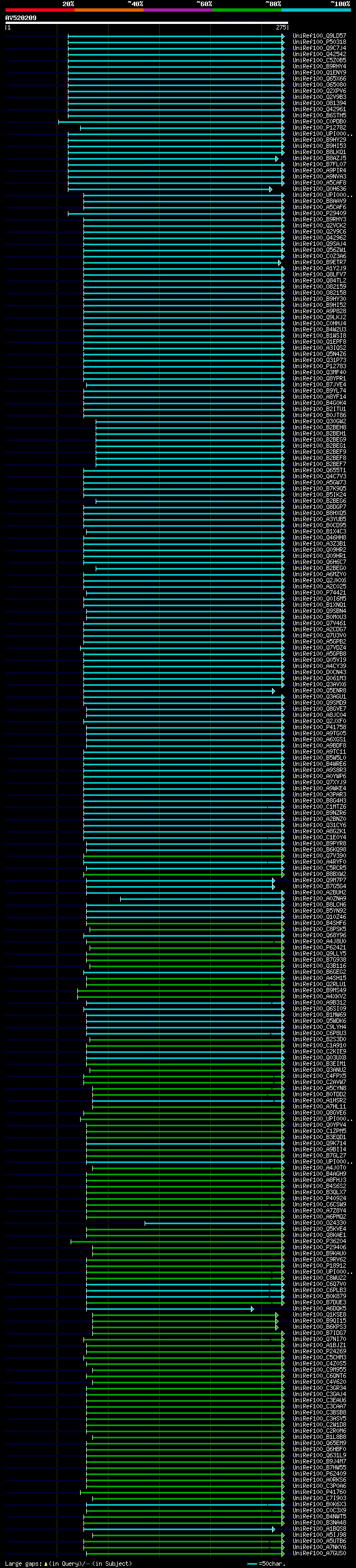Viewport: 356px width, 1568px height.
Task: Select the UniRef100_A4XKV2 label
Action: click(x=319, y=996)
